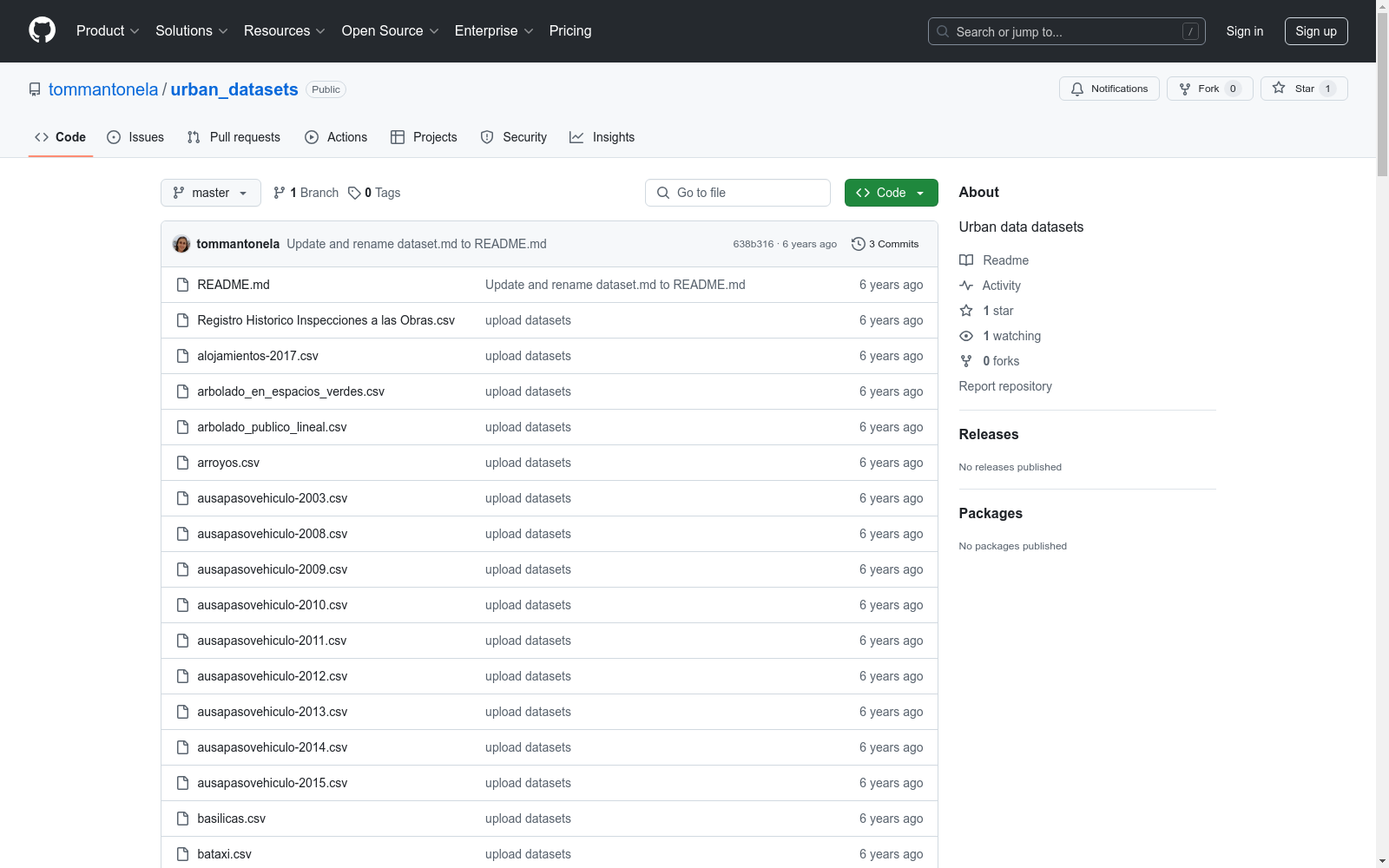Click the fork icon in Fork button
Viewport: 1389px width, 868px height.
[1185, 89]
